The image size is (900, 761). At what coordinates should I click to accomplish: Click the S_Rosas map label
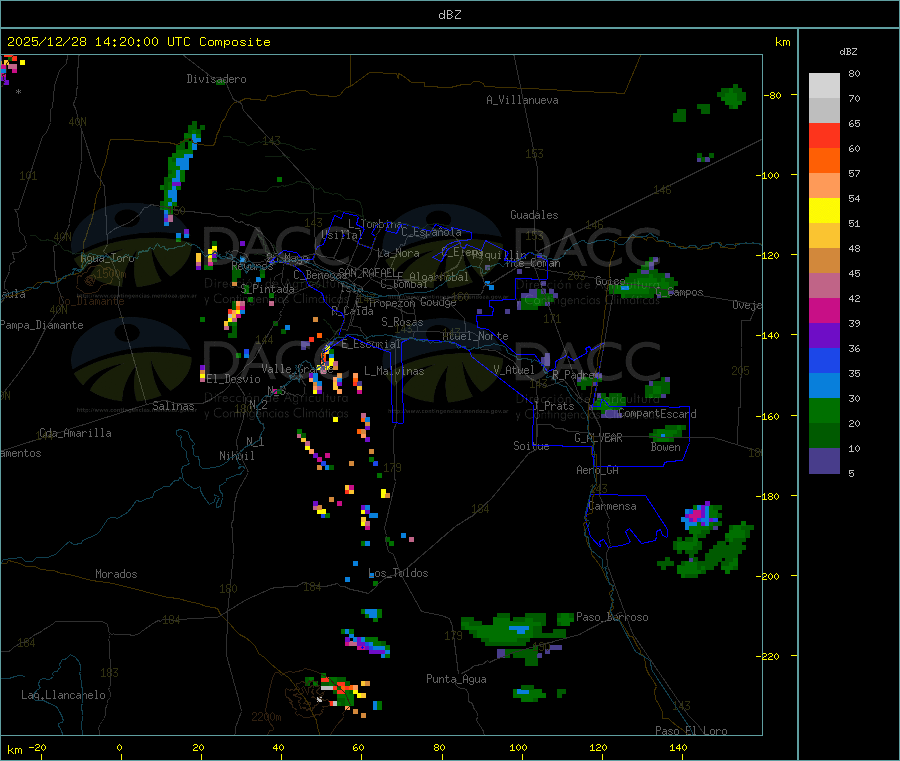(402, 322)
